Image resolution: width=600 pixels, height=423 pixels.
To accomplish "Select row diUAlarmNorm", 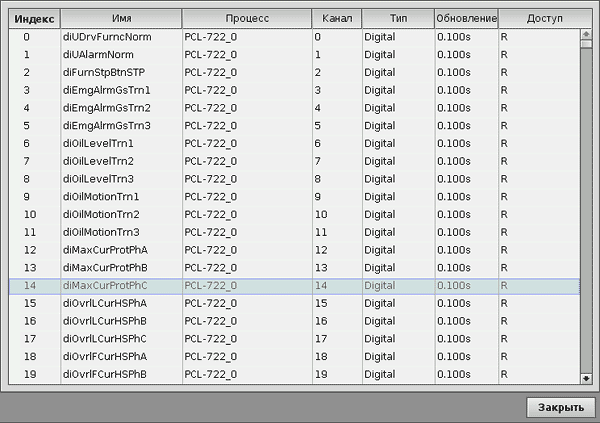I will pos(294,55).
